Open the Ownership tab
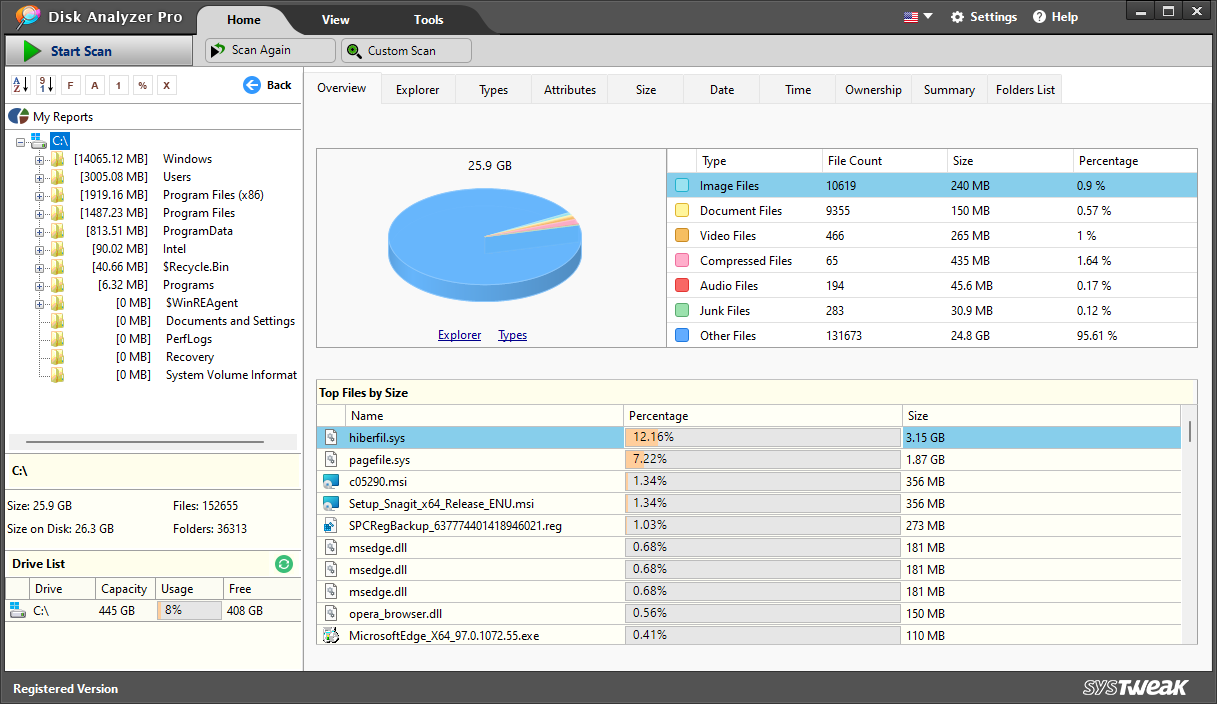The height and width of the screenshot is (704, 1217). click(873, 90)
